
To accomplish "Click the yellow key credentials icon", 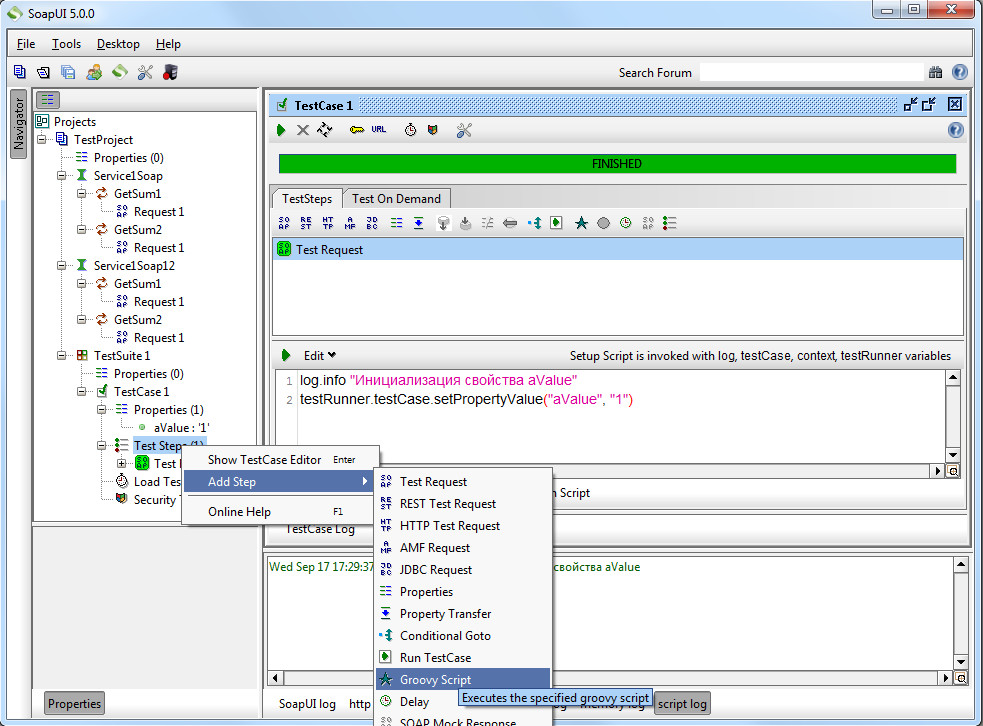I will 357,130.
